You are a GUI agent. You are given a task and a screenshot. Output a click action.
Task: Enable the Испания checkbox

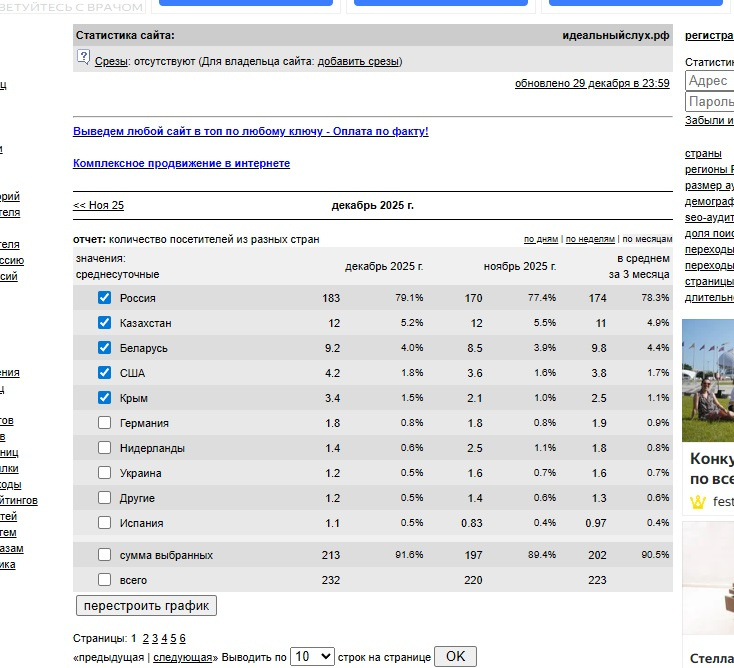point(104,522)
